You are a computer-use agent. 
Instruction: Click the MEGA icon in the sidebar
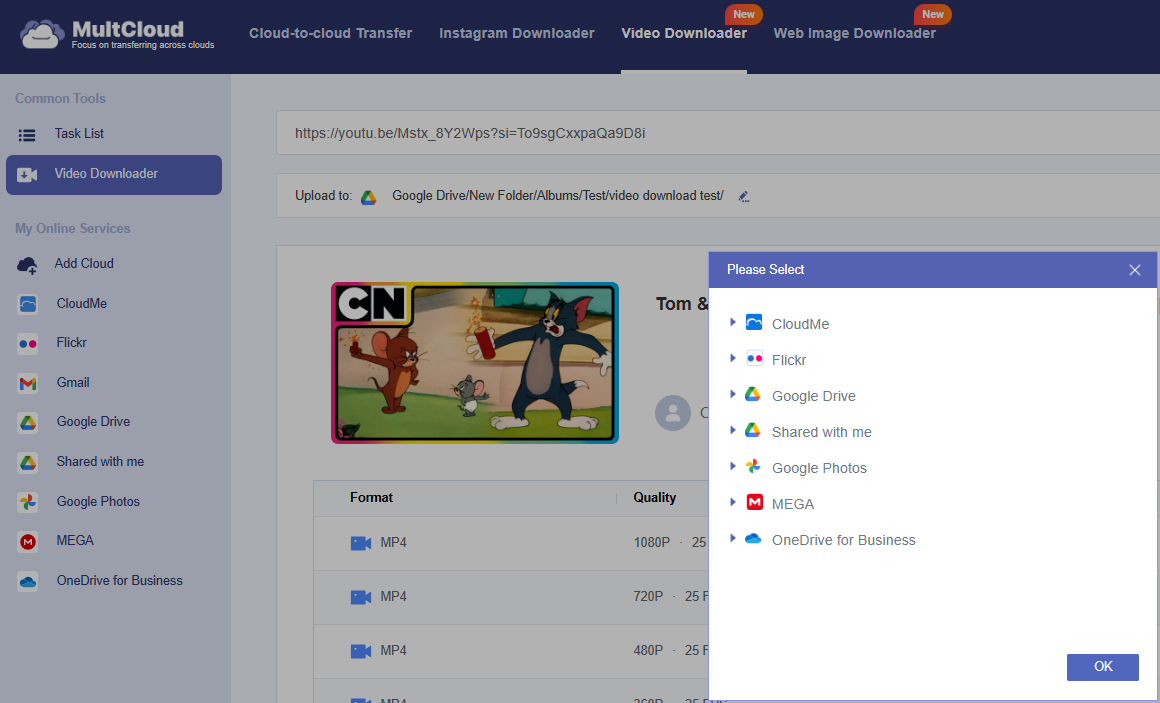(28, 542)
